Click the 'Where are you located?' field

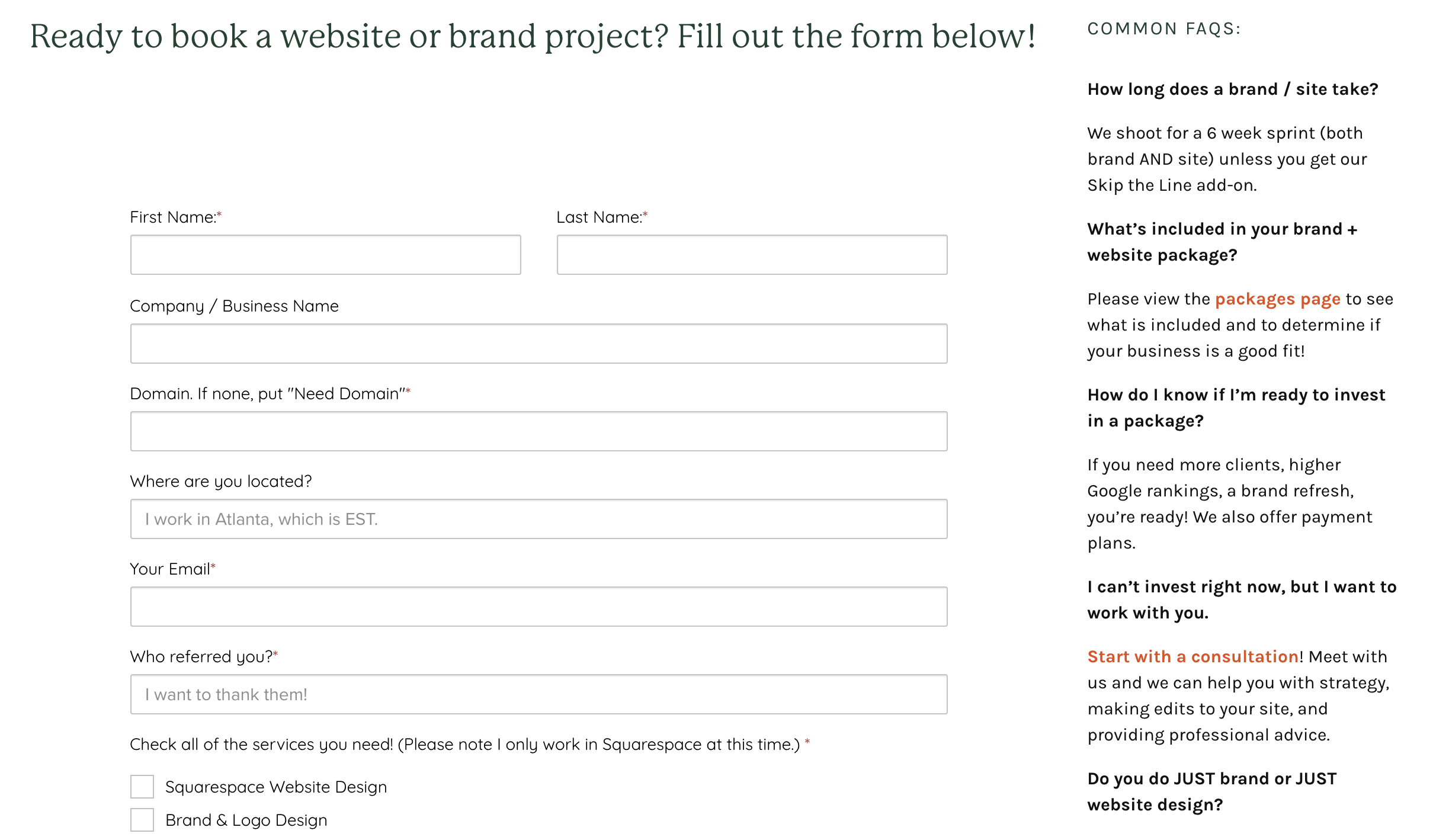538,519
